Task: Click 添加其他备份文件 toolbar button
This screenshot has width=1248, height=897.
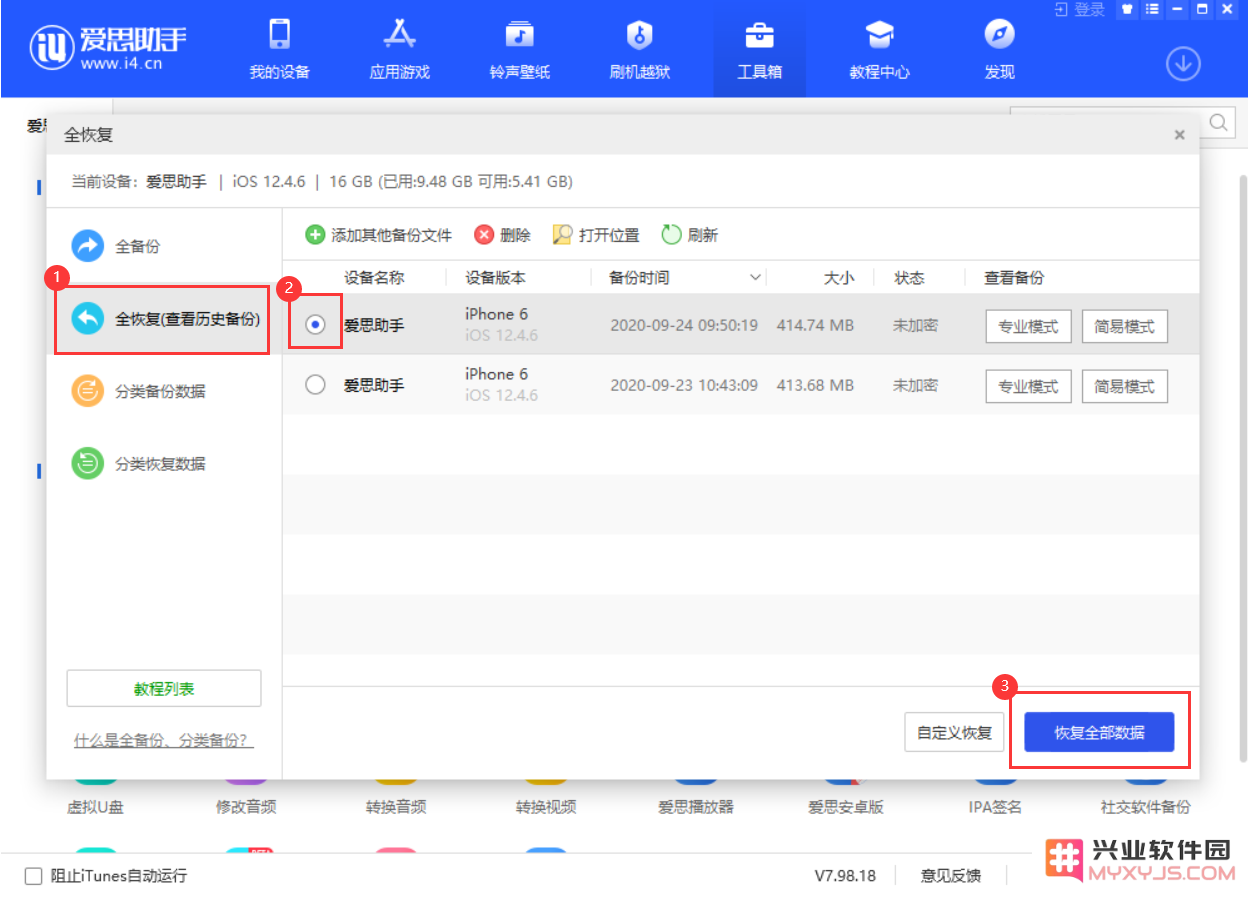Action: point(378,235)
